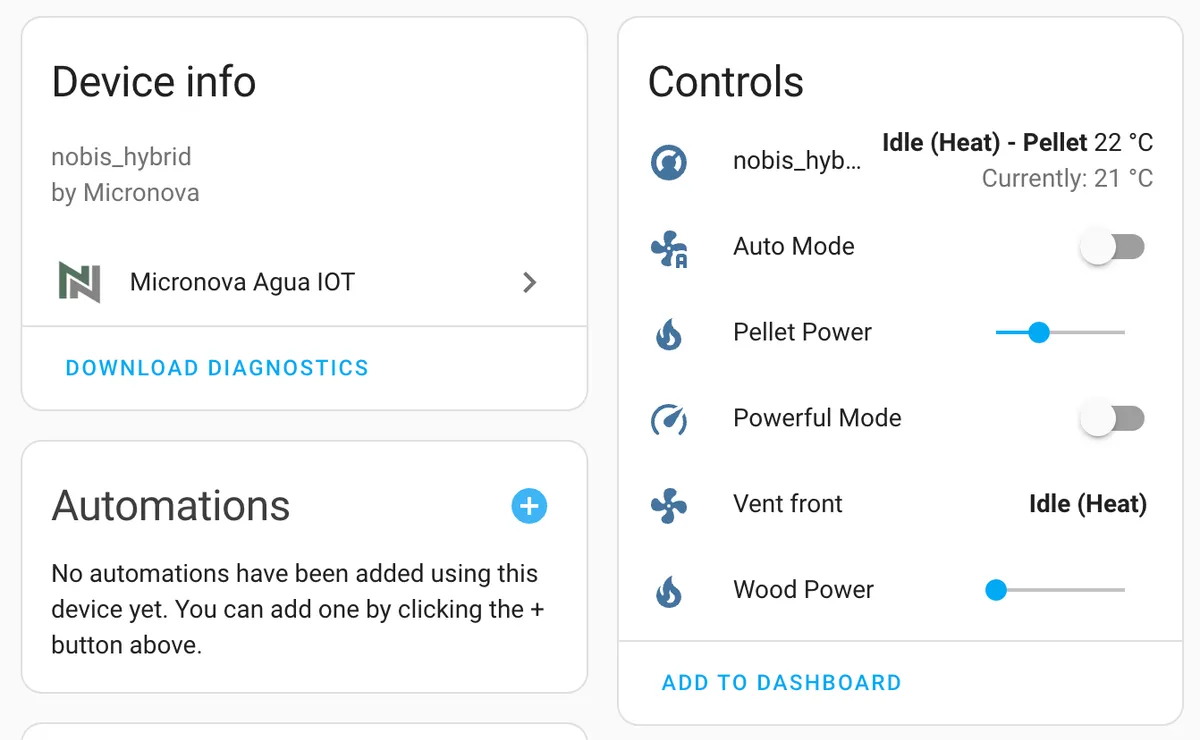The image size is (1200, 740).
Task: Click the Micronova Agua IOT logo icon
Action: (x=79, y=282)
